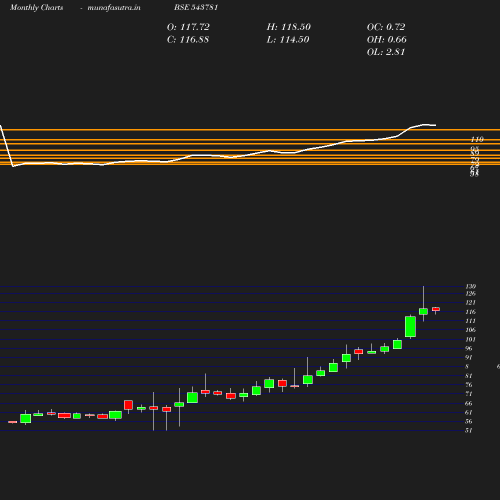Click the "51" price axis label
The height and width of the screenshot is (500, 500).
click(x=469, y=430)
